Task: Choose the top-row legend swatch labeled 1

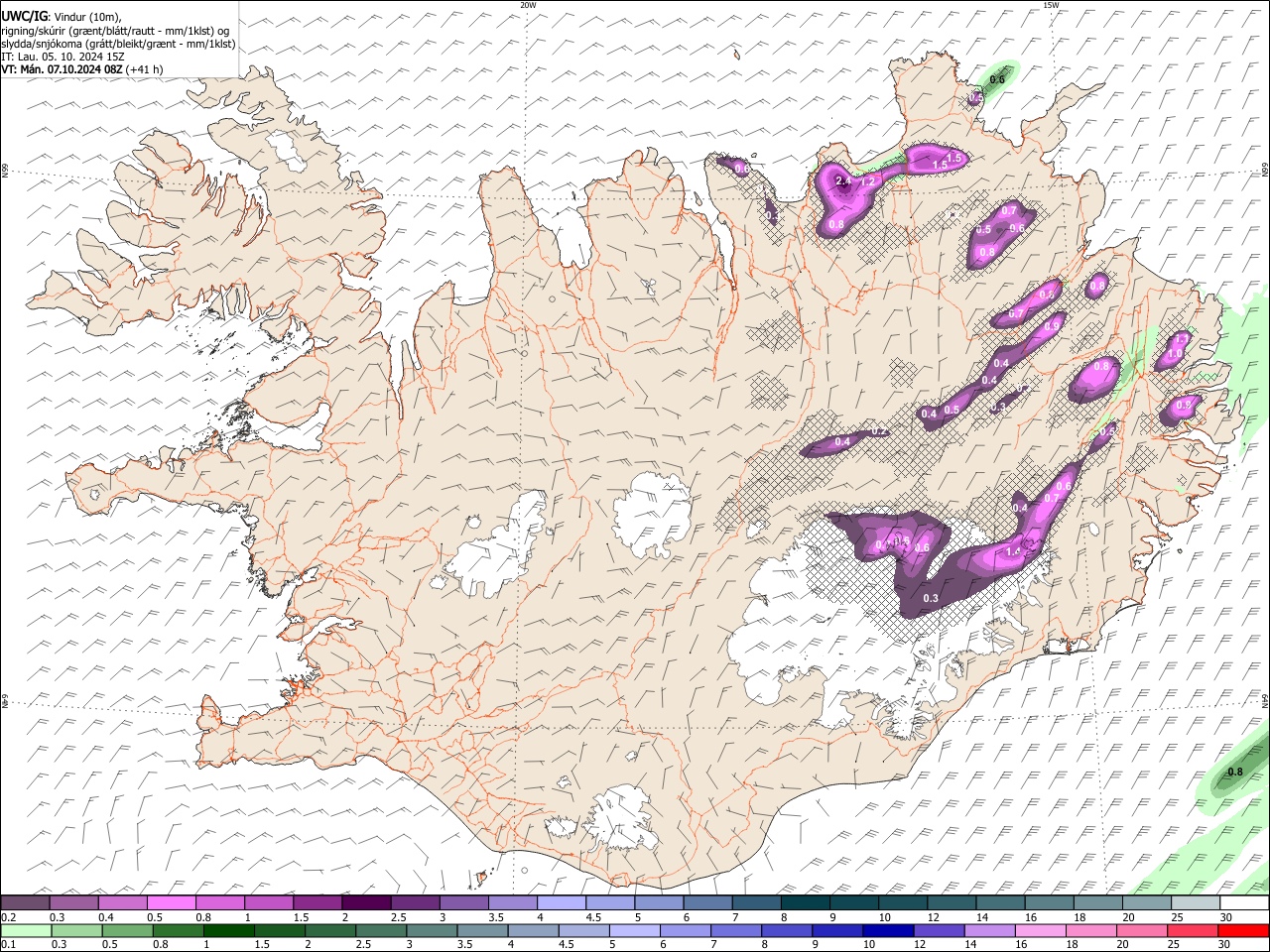Action: click(269, 902)
